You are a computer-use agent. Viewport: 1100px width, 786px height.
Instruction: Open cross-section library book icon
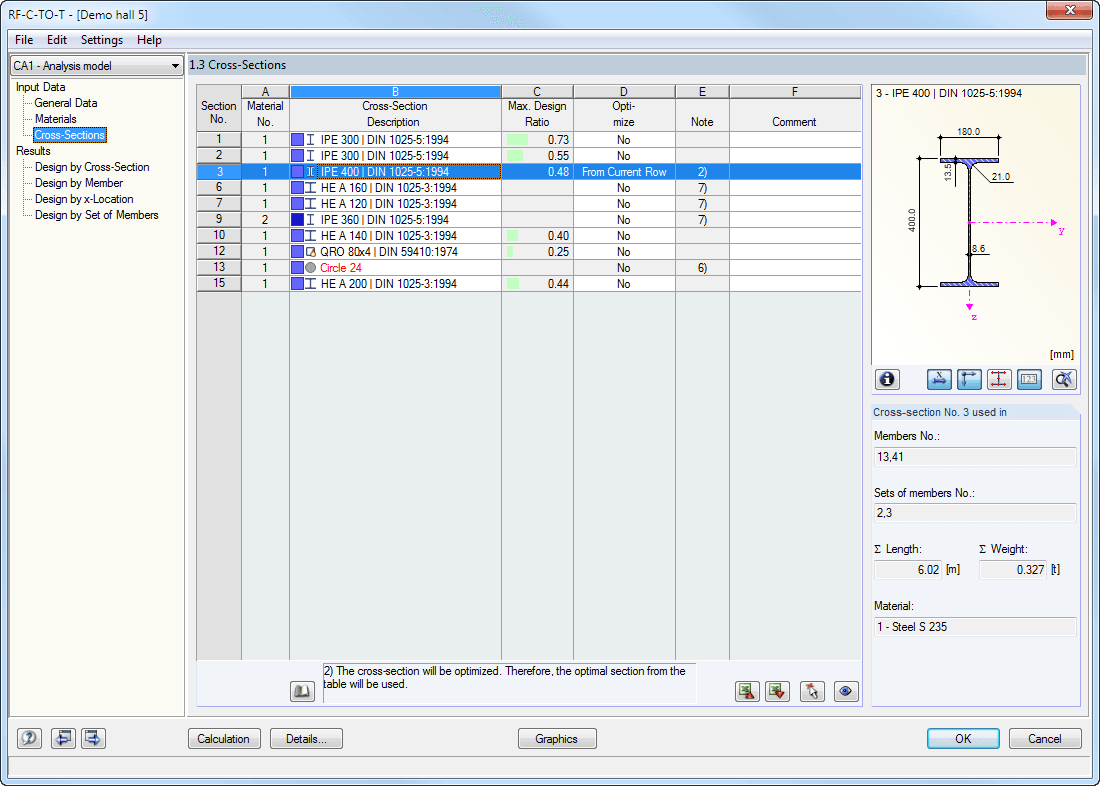pos(302,692)
